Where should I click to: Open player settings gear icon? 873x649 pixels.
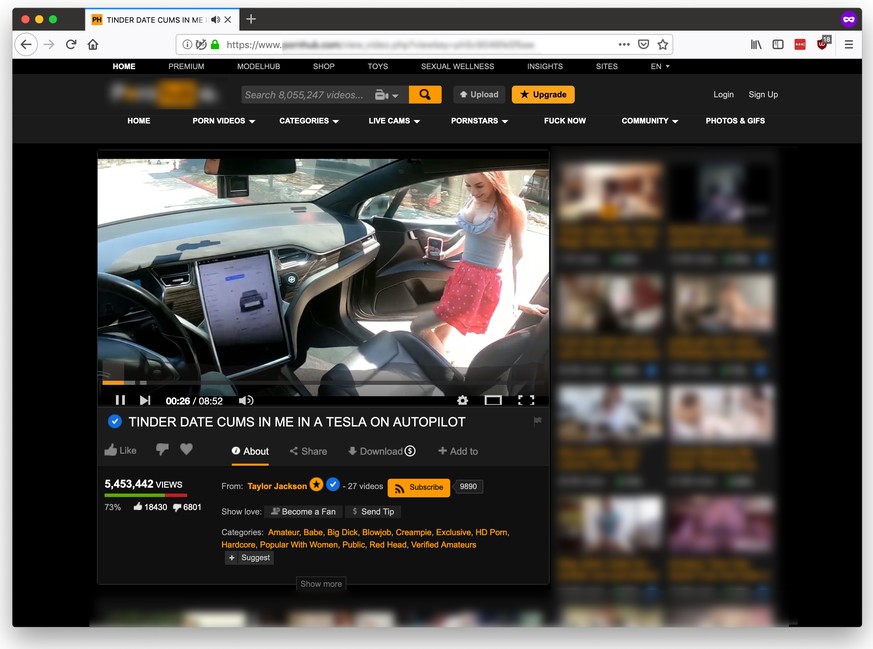click(x=462, y=400)
